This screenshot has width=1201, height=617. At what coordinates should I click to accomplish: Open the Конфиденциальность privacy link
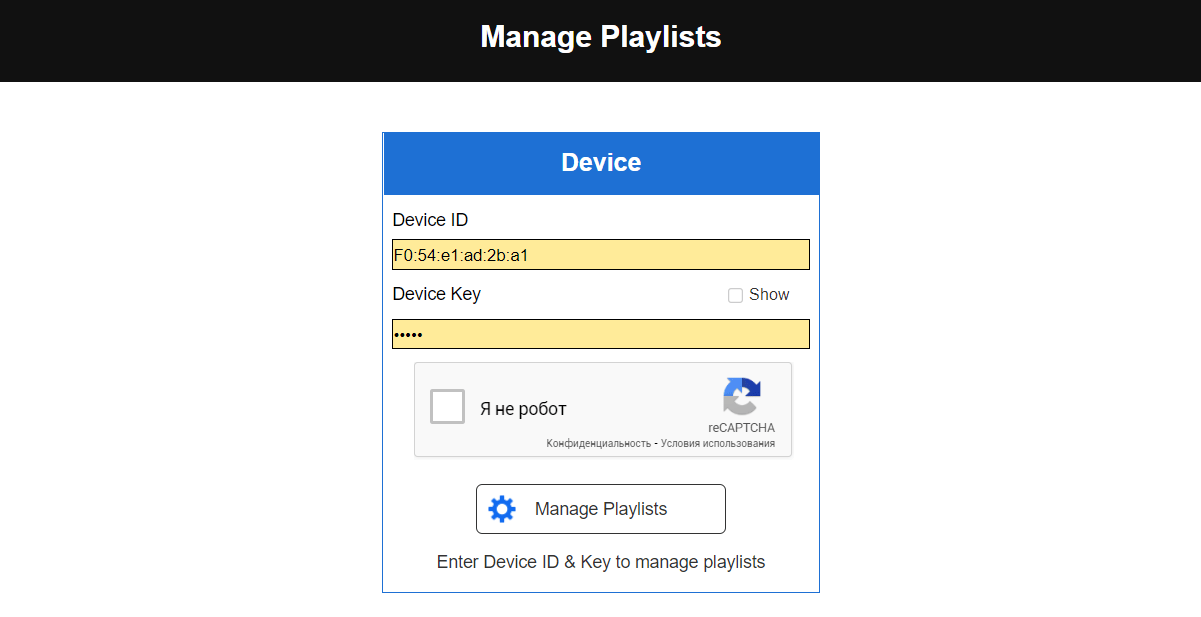(x=598, y=443)
